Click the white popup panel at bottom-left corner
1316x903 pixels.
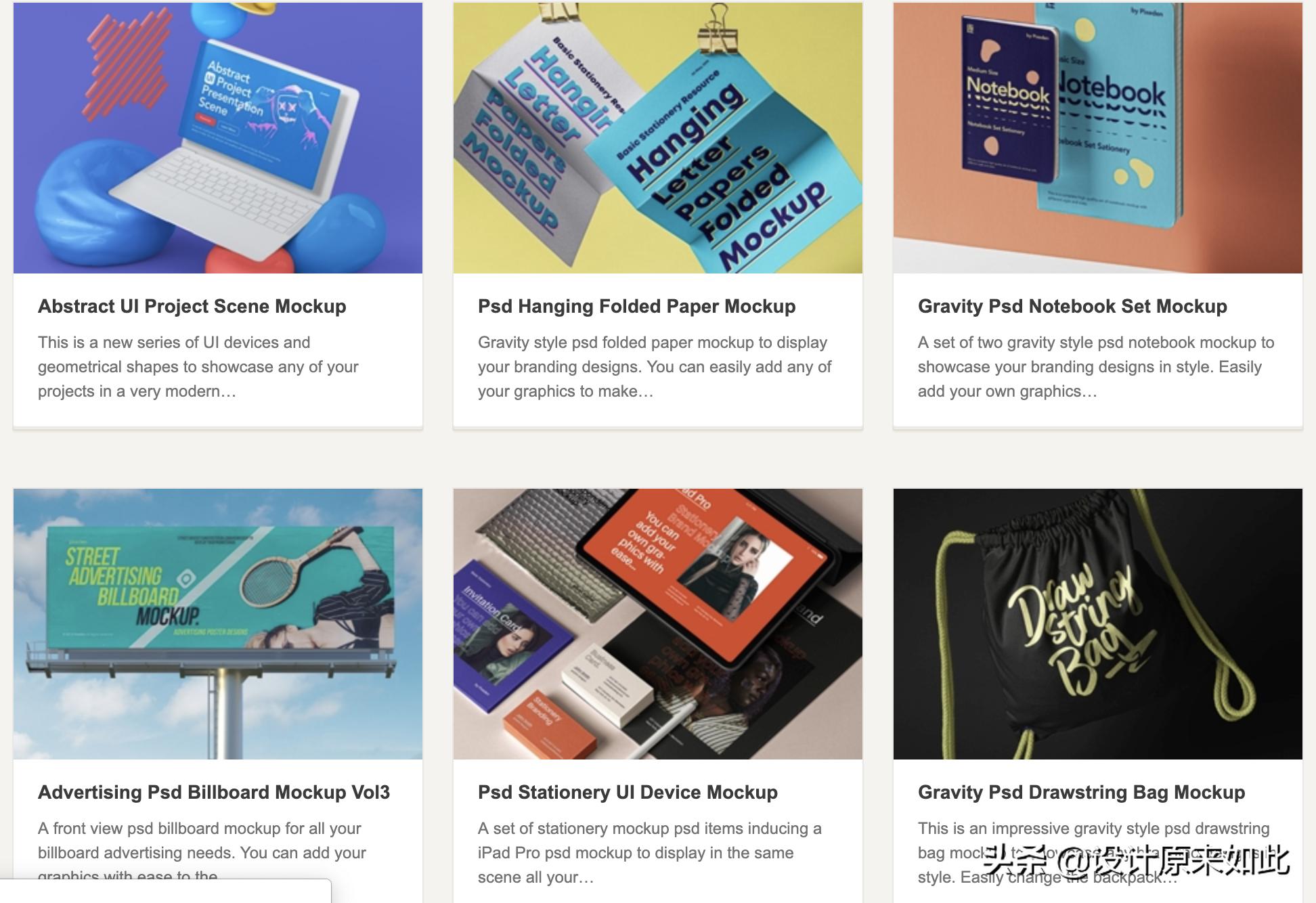coord(165,891)
